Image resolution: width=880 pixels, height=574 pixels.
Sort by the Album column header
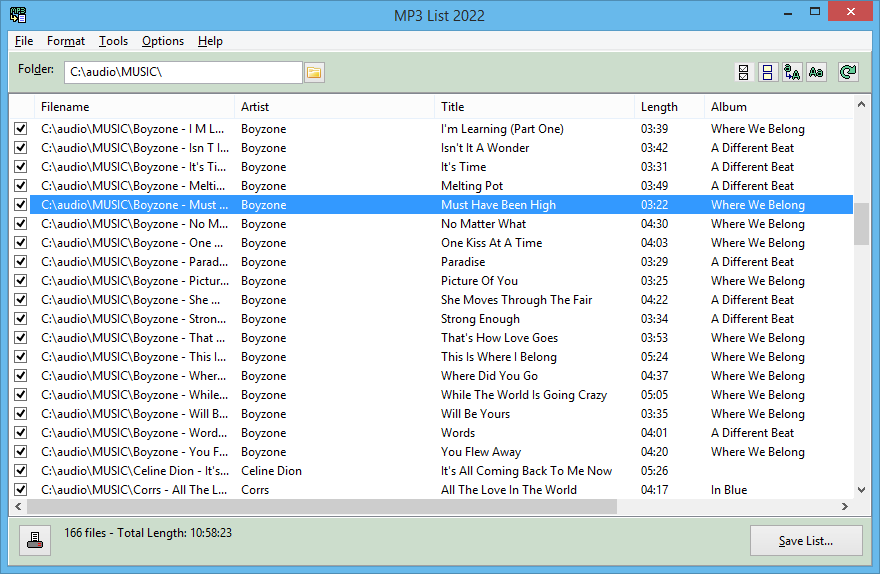(778, 107)
